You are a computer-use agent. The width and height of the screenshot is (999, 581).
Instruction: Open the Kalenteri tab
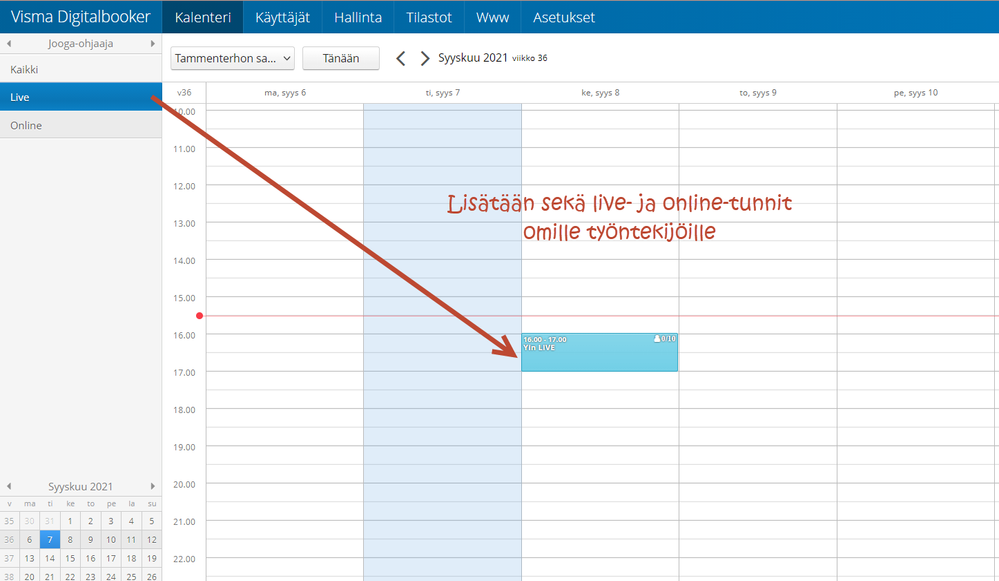click(203, 17)
